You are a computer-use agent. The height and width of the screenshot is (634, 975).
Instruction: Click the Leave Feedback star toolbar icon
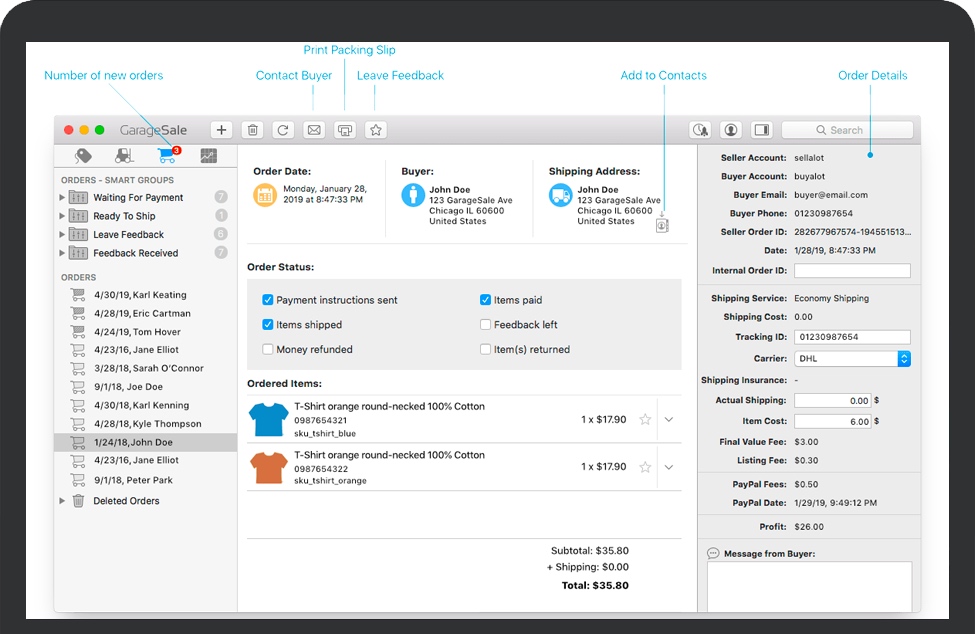(x=375, y=130)
